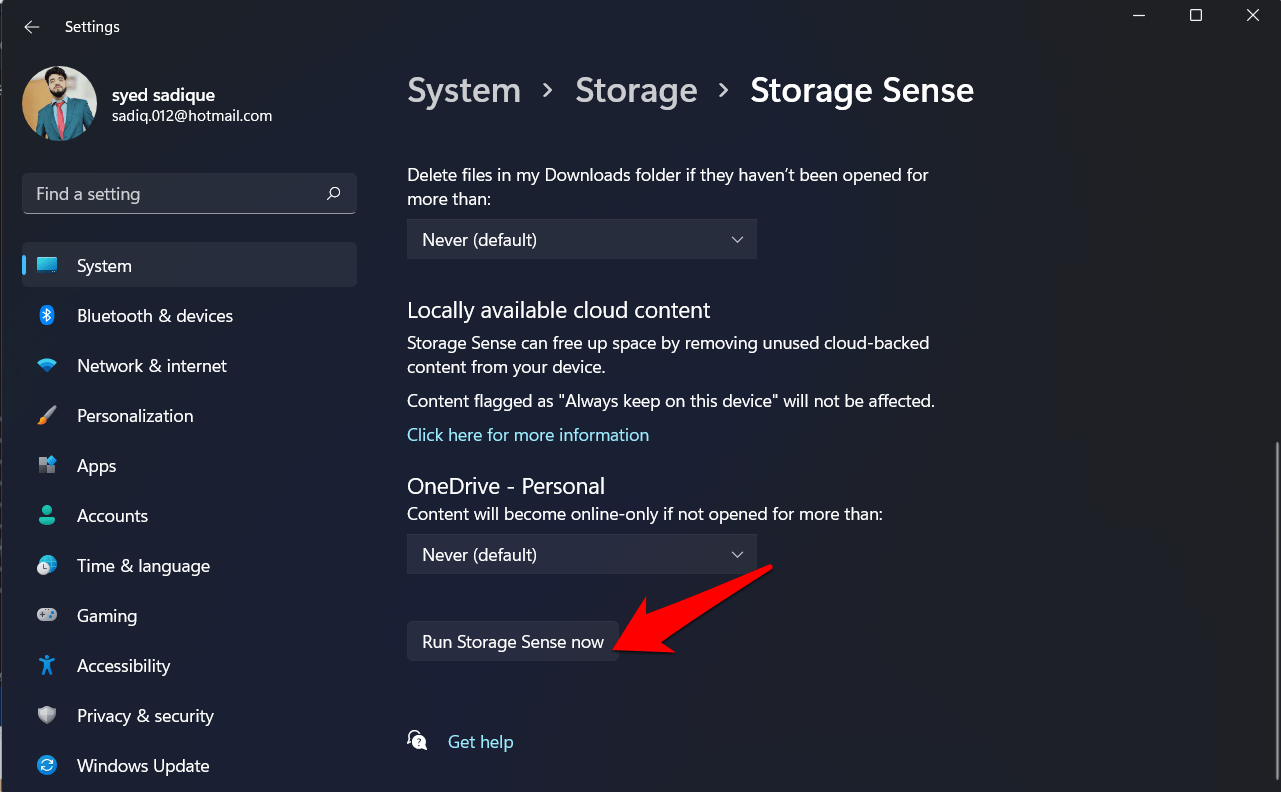Screen dimensions: 1281x792
Task: Open the Downloads folder deletion dropdown
Action: (581, 240)
